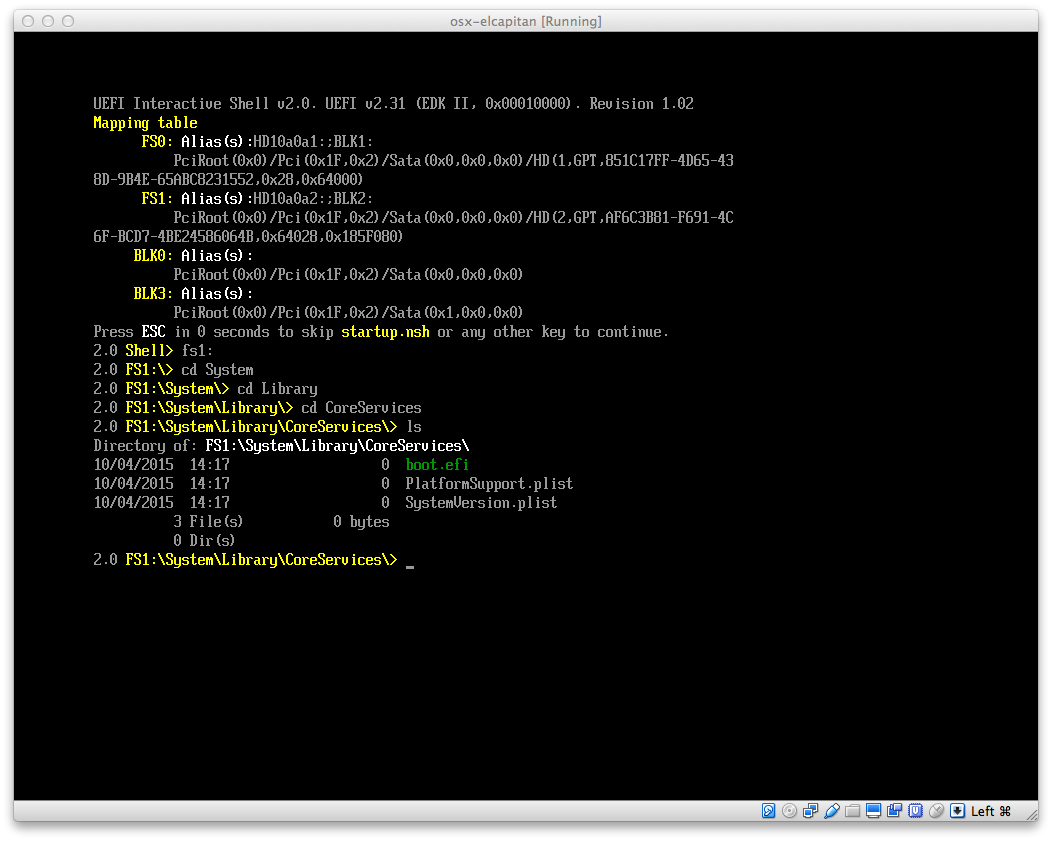
Task: Click the yellow Mapping table heading
Action: 146,123
